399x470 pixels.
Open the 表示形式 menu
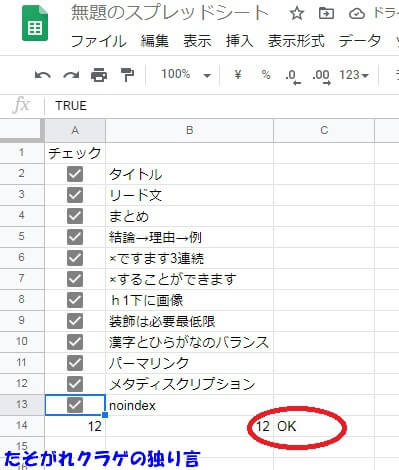point(296,41)
